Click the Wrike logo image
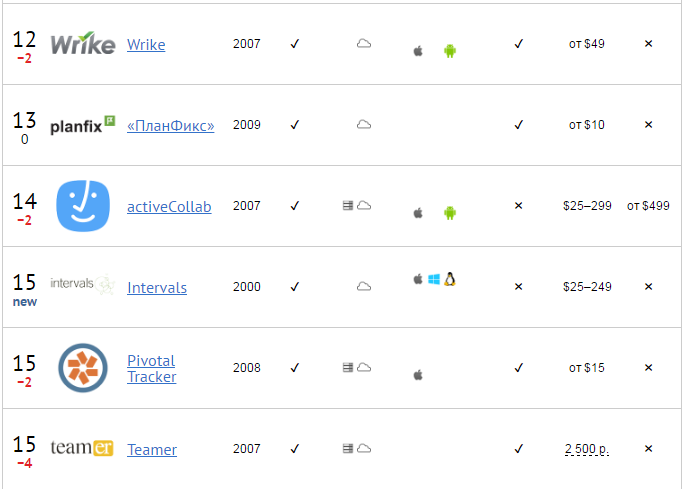This screenshot has height=489, width=687. pos(82,44)
